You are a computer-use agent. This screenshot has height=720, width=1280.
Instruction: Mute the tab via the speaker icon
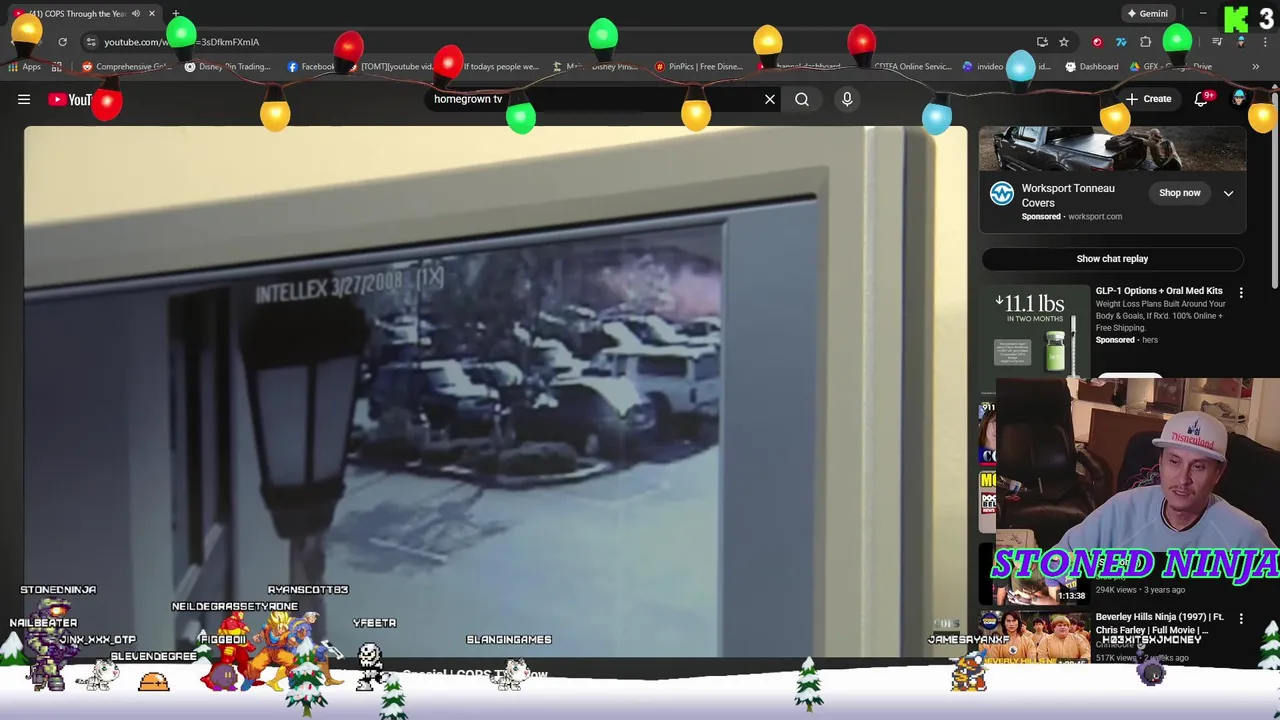pyautogui.click(x=136, y=14)
